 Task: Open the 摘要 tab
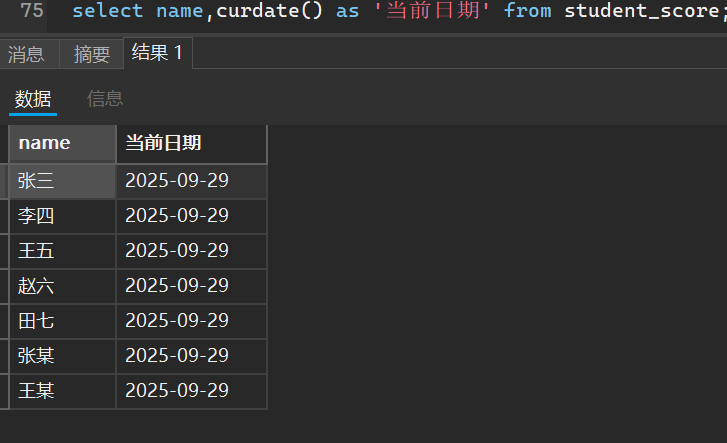pos(92,54)
